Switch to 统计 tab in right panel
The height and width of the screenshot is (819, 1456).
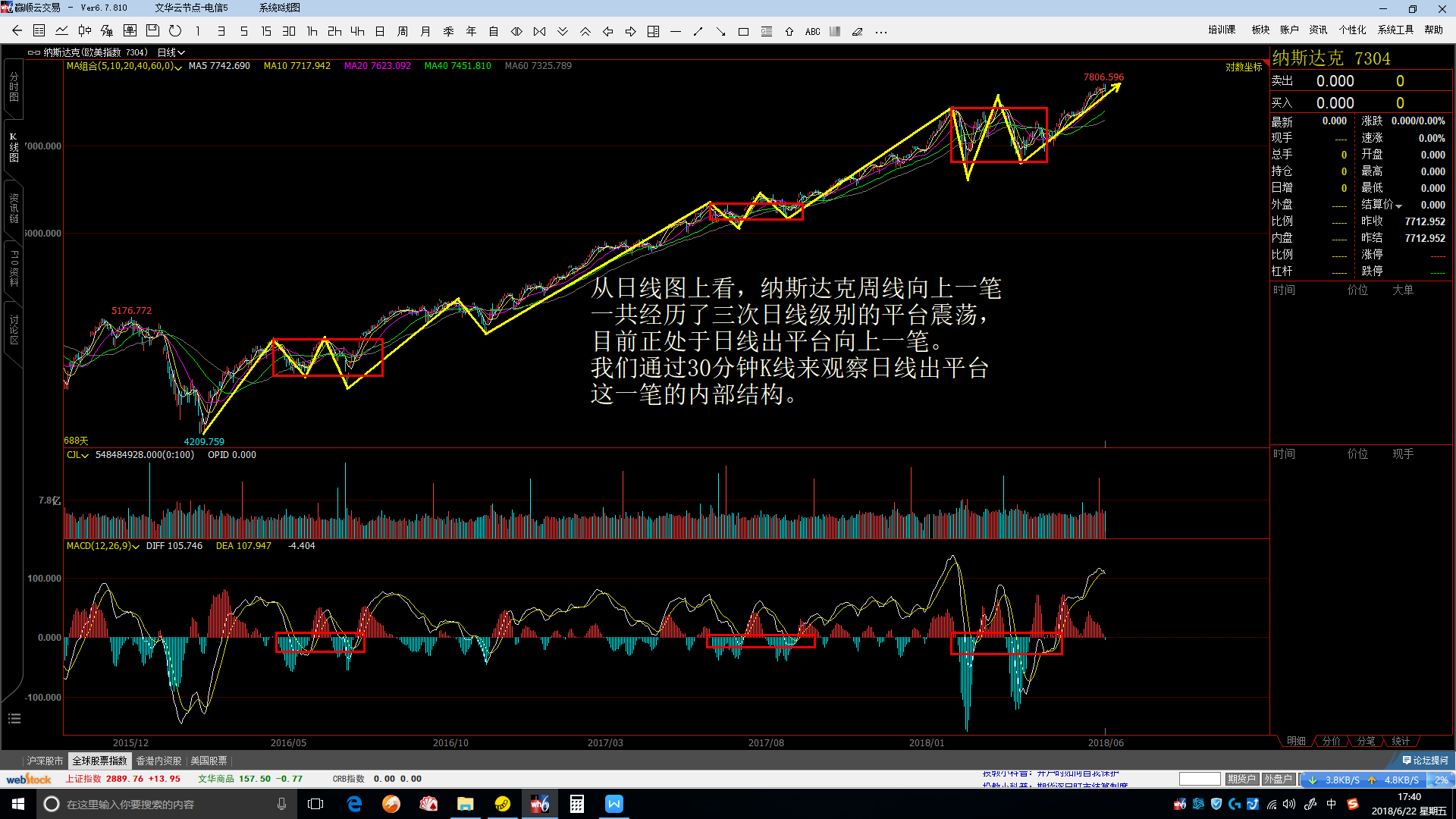(x=1401, y=741)
